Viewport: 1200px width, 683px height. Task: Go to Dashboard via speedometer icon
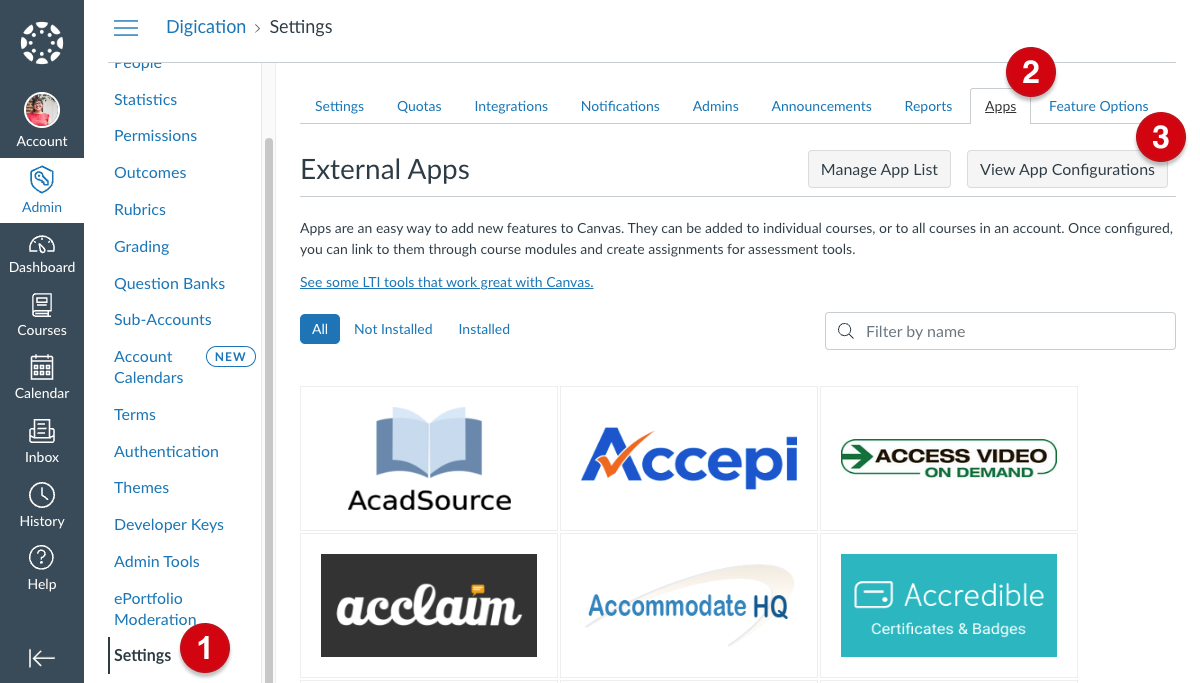(x=42, y=245)
